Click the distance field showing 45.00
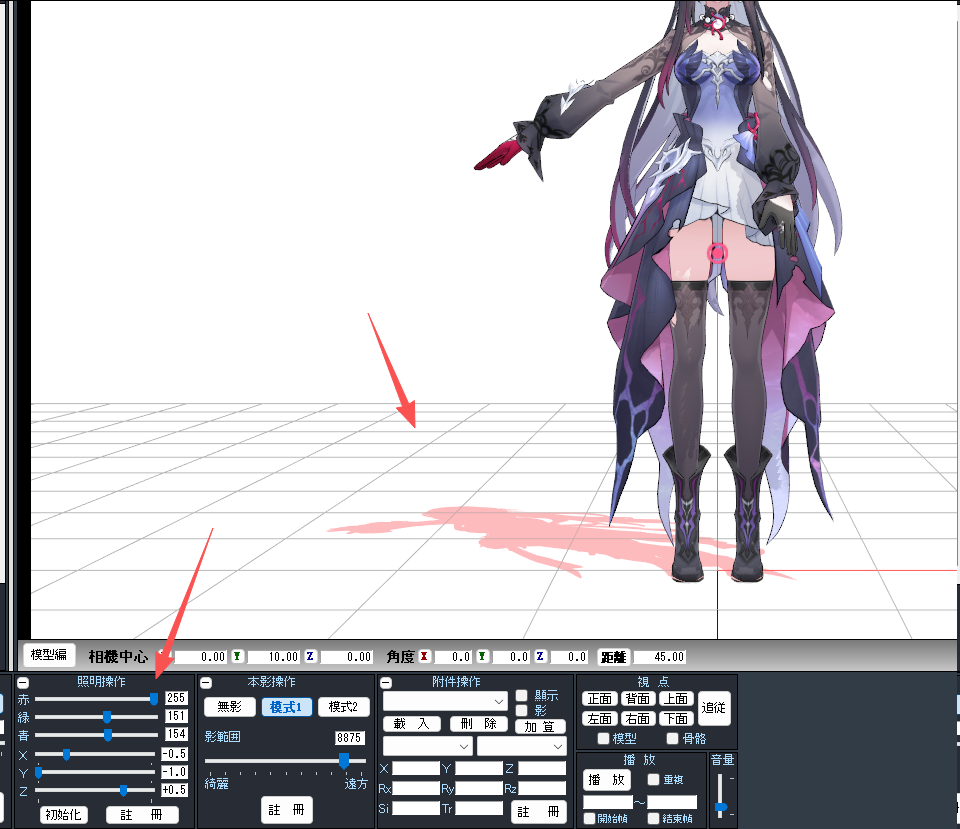960x829 pixels. click(x=659, y=657)
